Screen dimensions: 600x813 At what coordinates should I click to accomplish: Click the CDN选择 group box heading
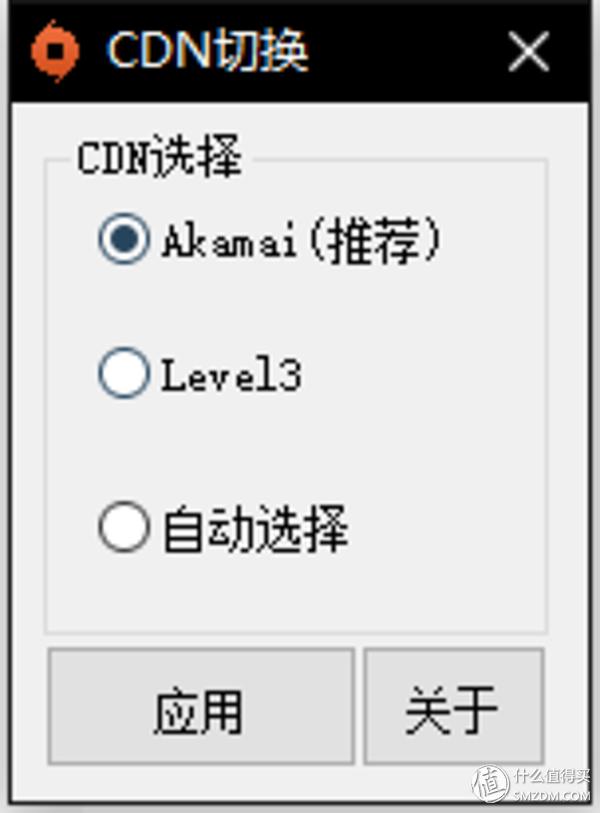pos(160,157)
